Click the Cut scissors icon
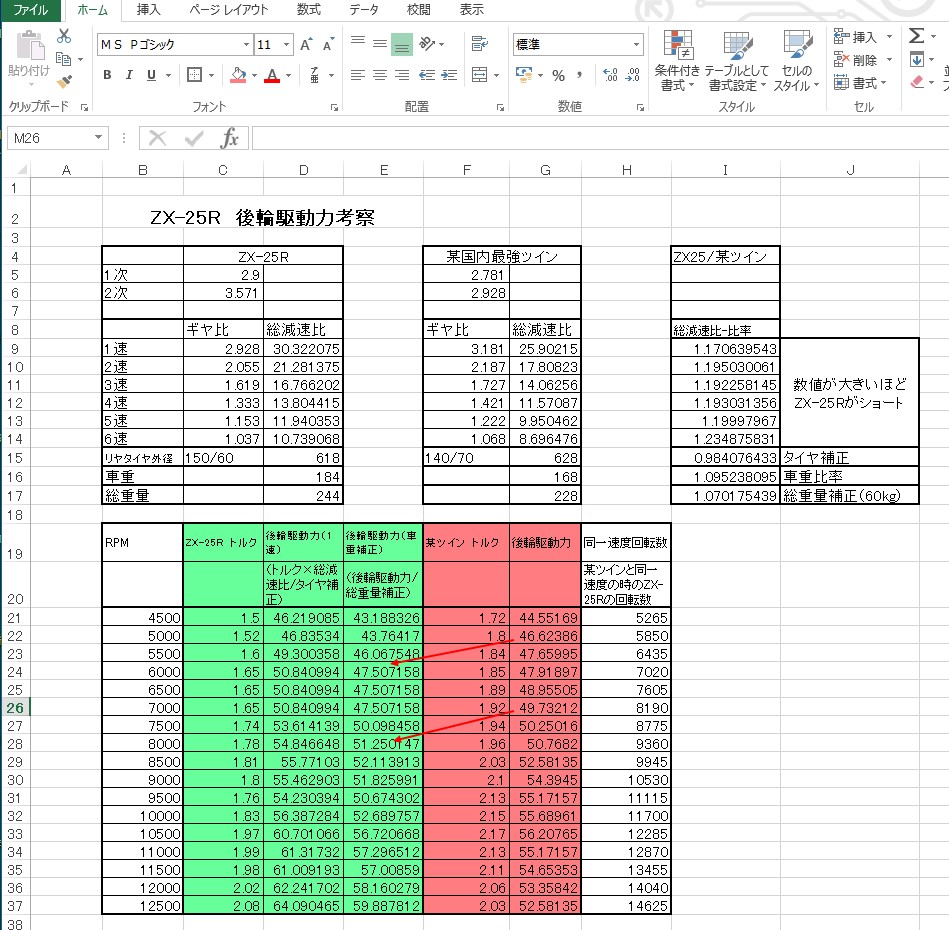Screen dimensions: 949x930 coord(64,36)
